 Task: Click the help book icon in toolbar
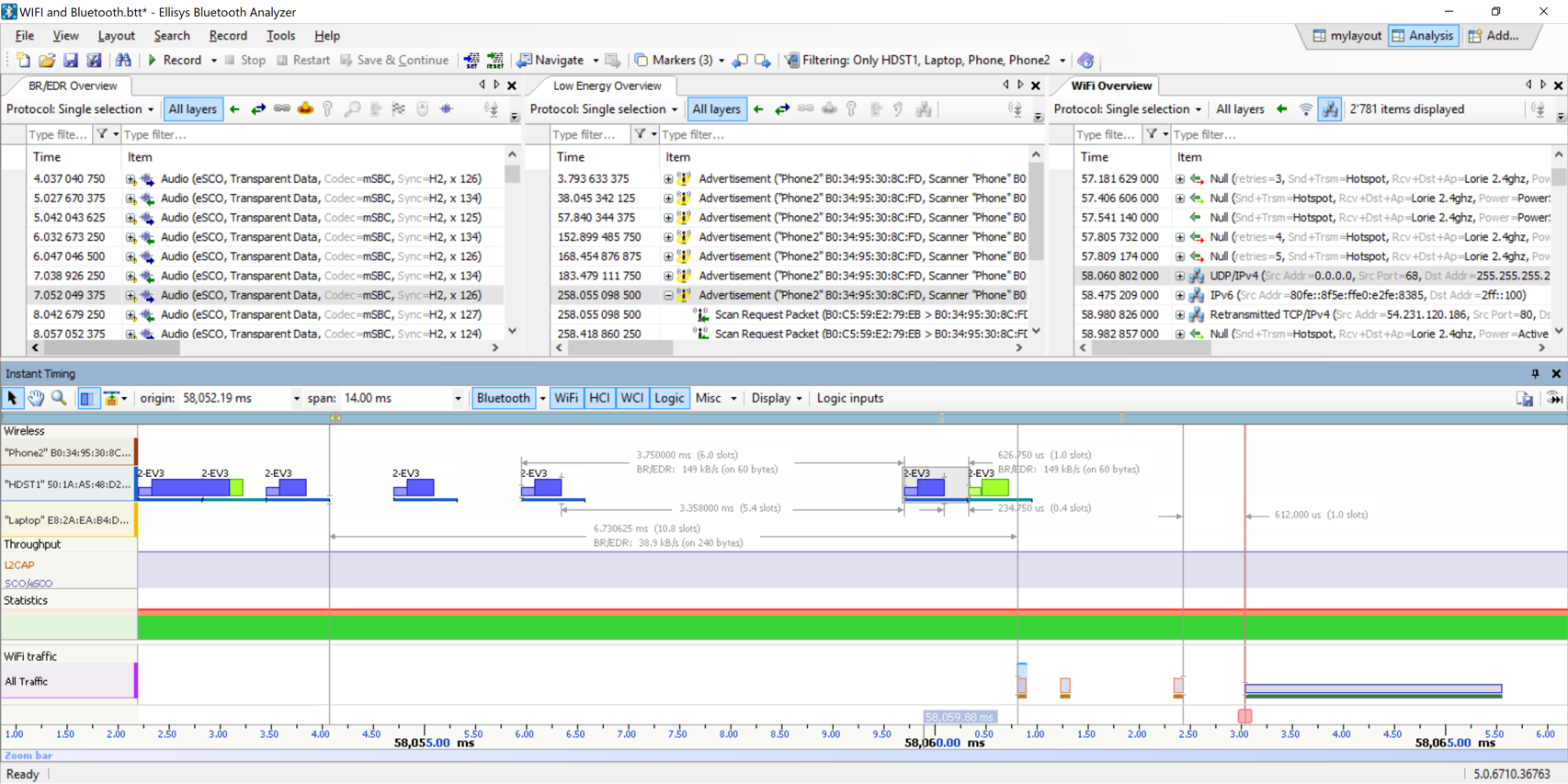point(1085,61)
